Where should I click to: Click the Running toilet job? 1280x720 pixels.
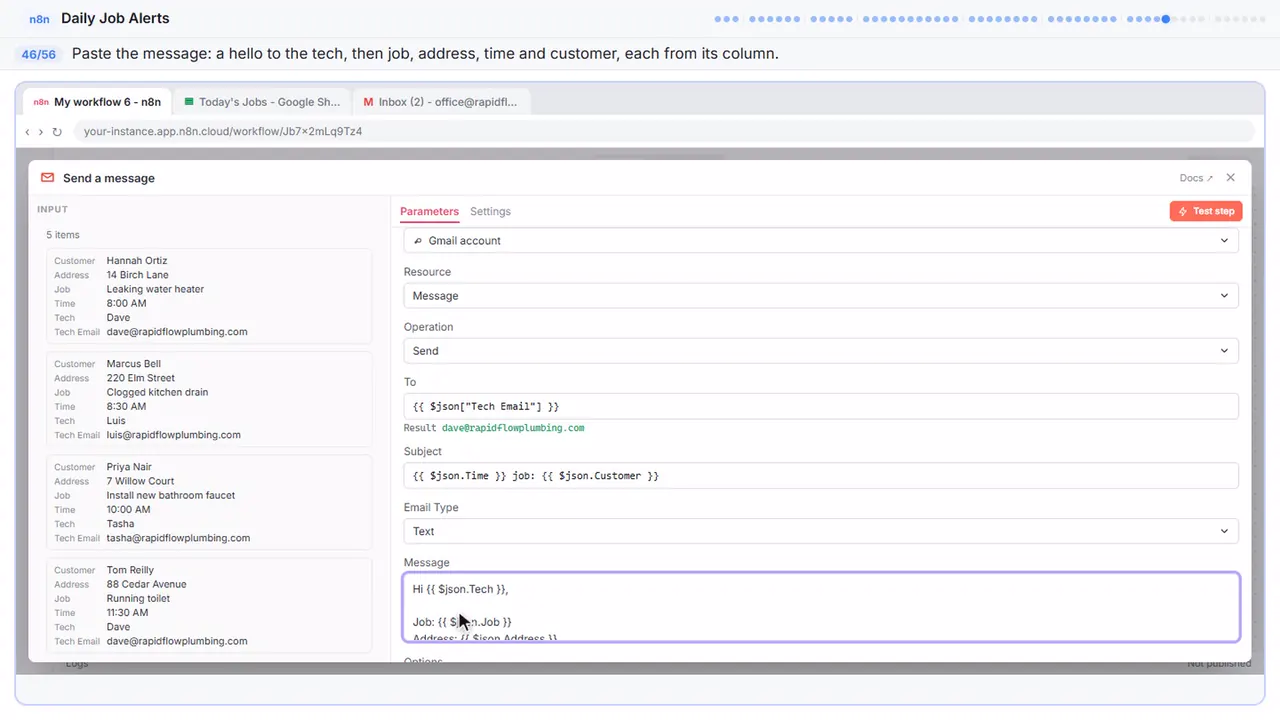coord(139,598)
